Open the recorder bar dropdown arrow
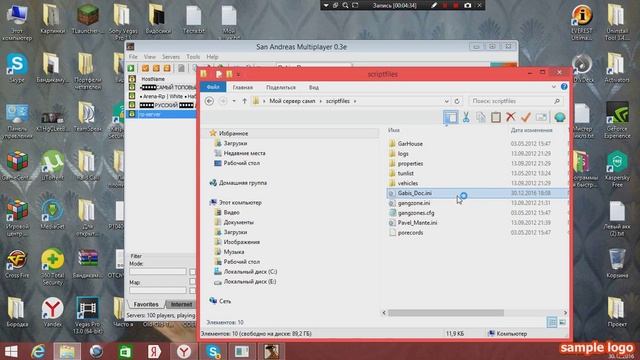The height and width of the screenshot is (360, 640). click(x=326, y=5)
